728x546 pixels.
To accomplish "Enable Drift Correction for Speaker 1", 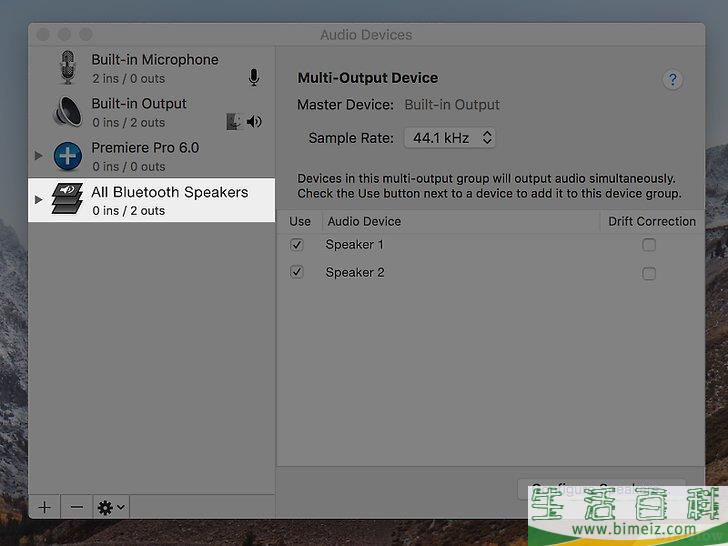I will (x=649, y=245).
